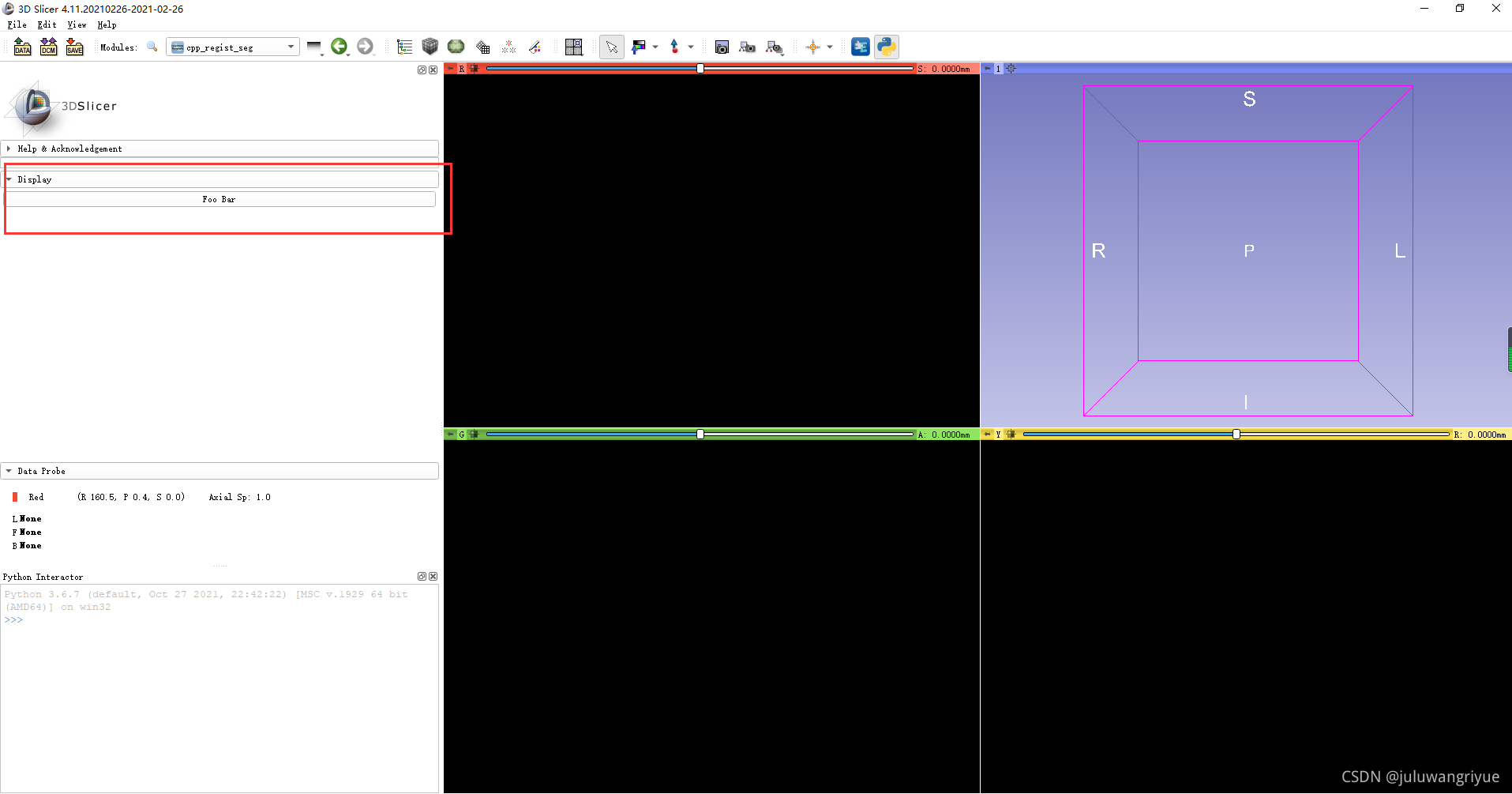Expand the window/level tool dropdown arrow

pyautogui.click(x=655, y=47)
